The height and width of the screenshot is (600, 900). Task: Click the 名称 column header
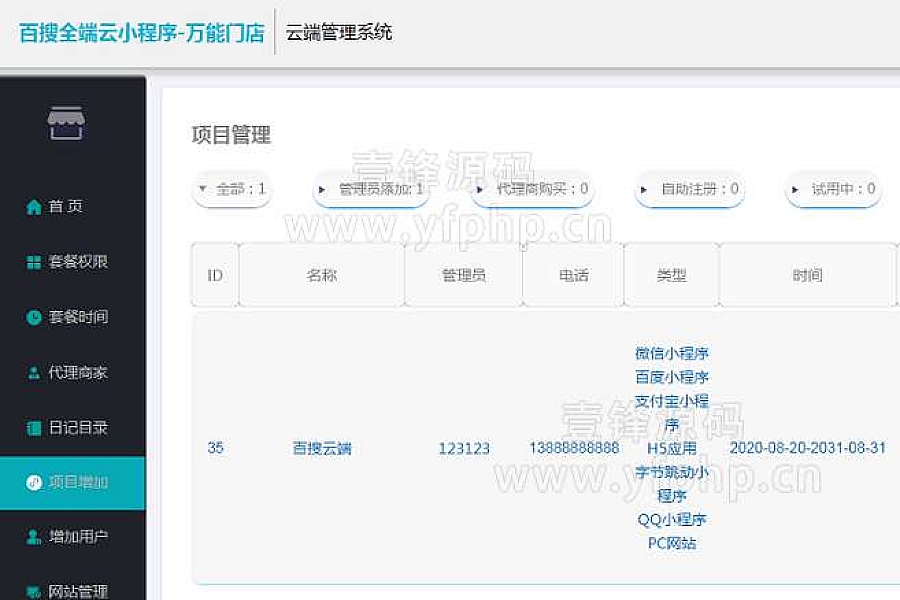321,276
